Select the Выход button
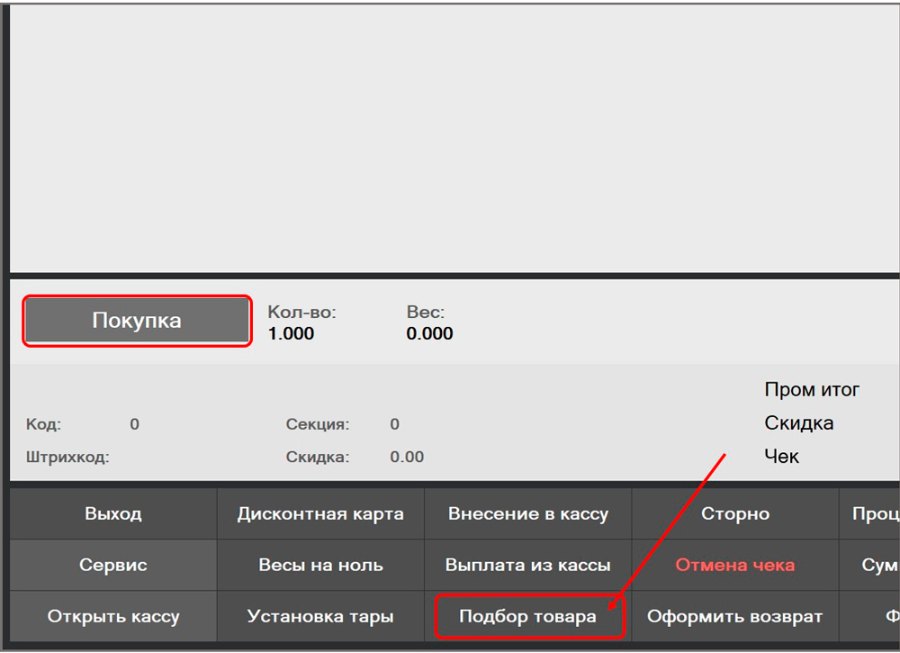Screen dimensions: 900x653 (113, 514)
